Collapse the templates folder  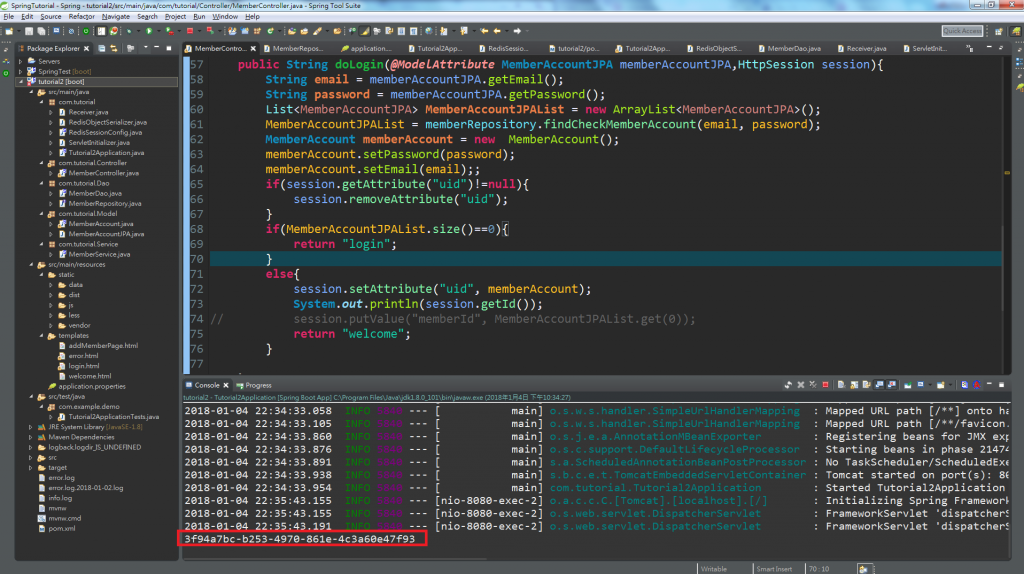(x=42, y=336)
